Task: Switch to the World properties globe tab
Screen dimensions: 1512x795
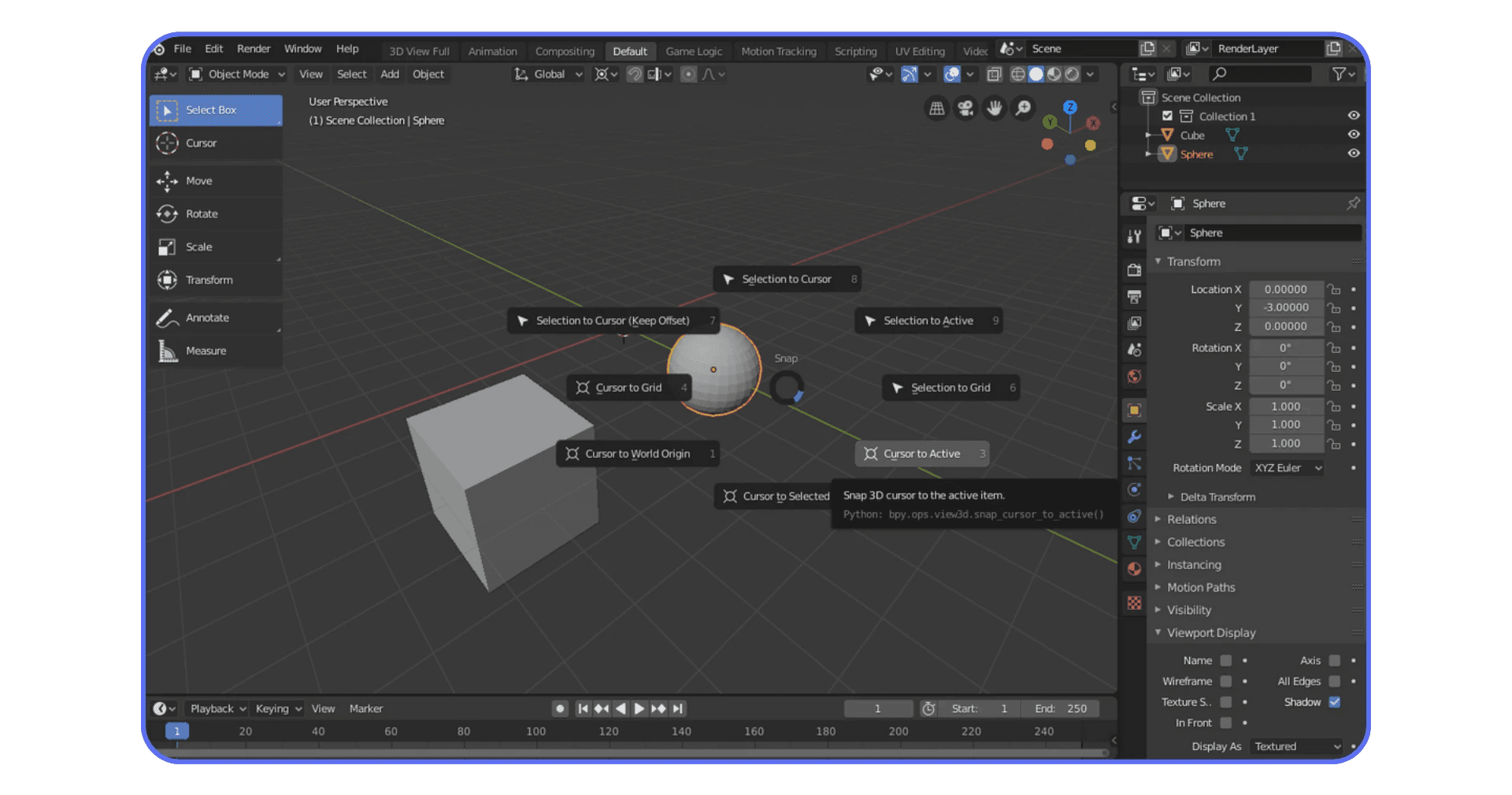Action: pyautogui.click(x=1134, y=377)
